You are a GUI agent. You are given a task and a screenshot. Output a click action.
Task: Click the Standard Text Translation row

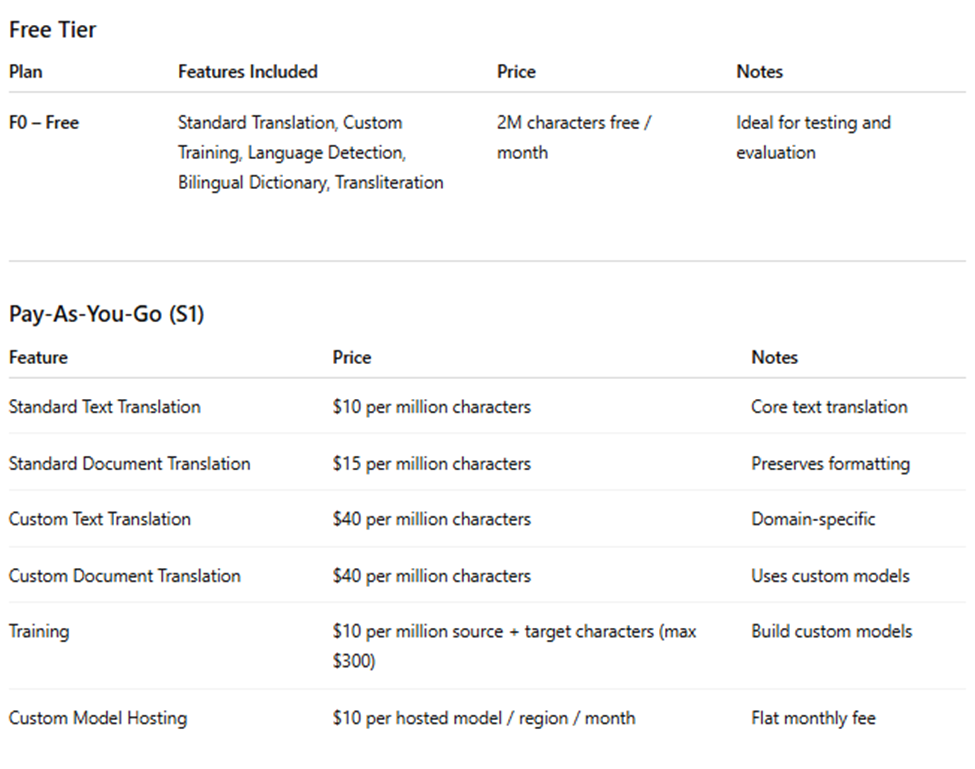tap(487, 407)
